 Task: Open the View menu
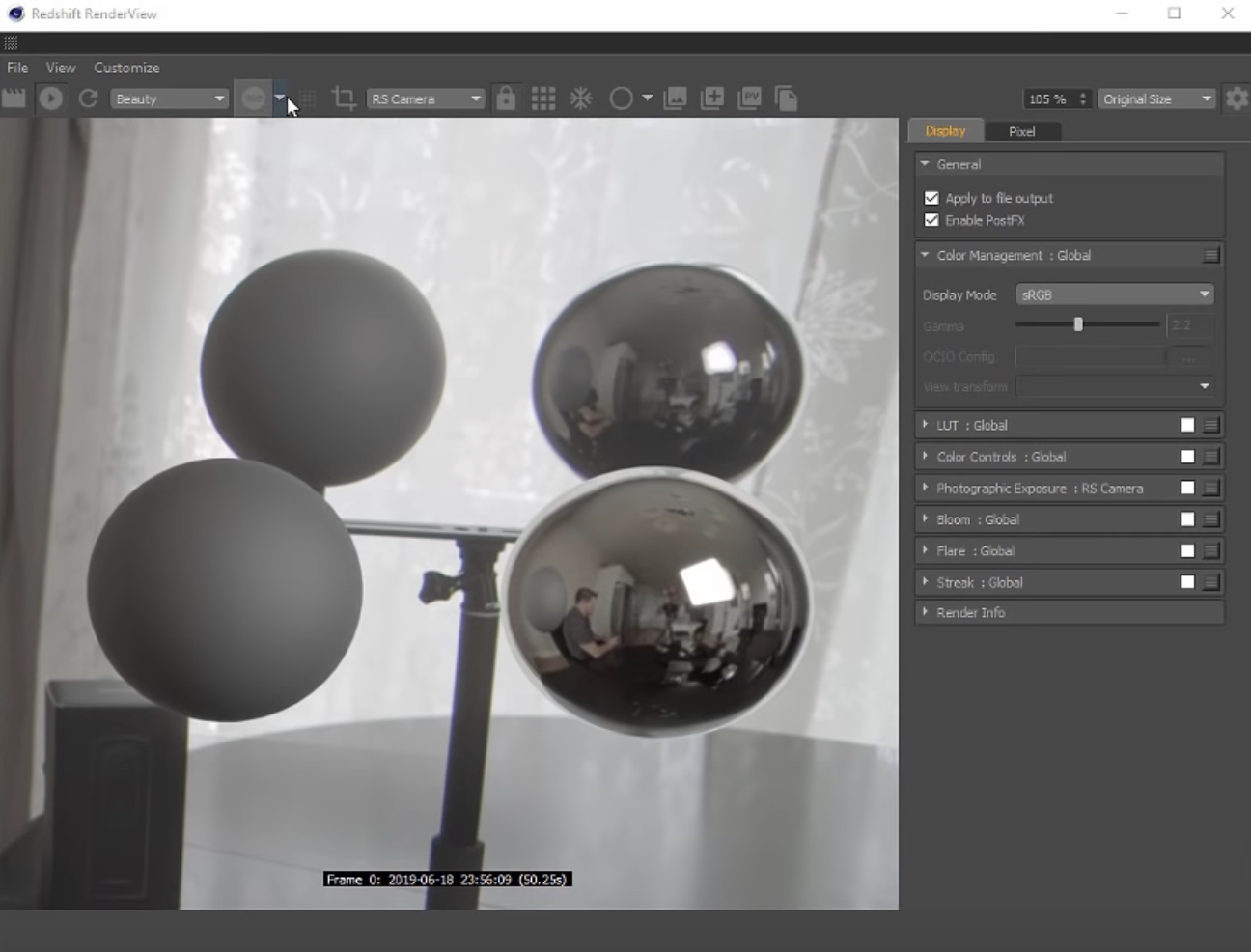click(61, 68)
